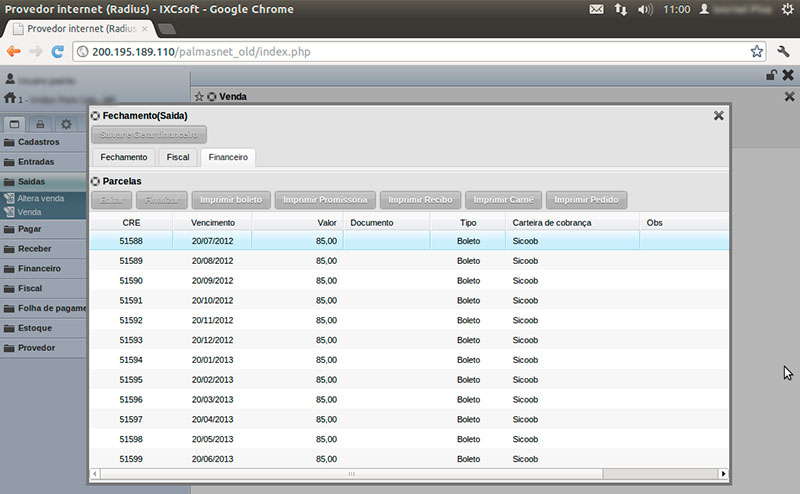Open the Chrome wrench menu

click(x=783, y=51)
